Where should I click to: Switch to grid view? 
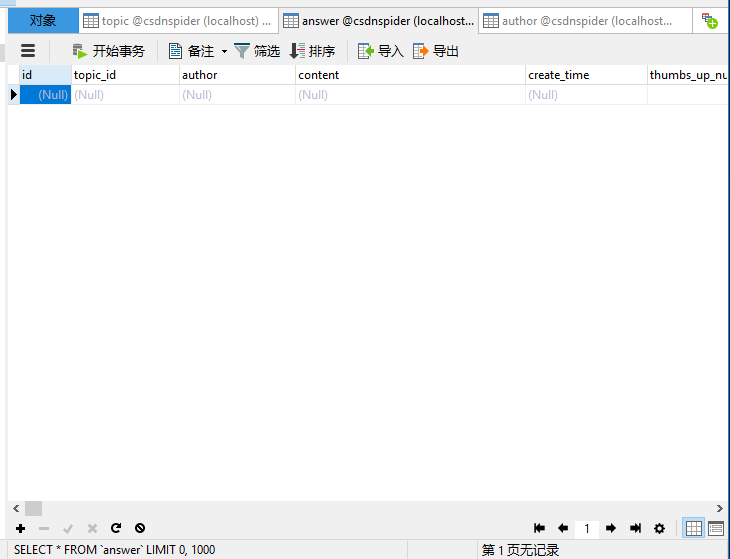[x=693, y=528]
